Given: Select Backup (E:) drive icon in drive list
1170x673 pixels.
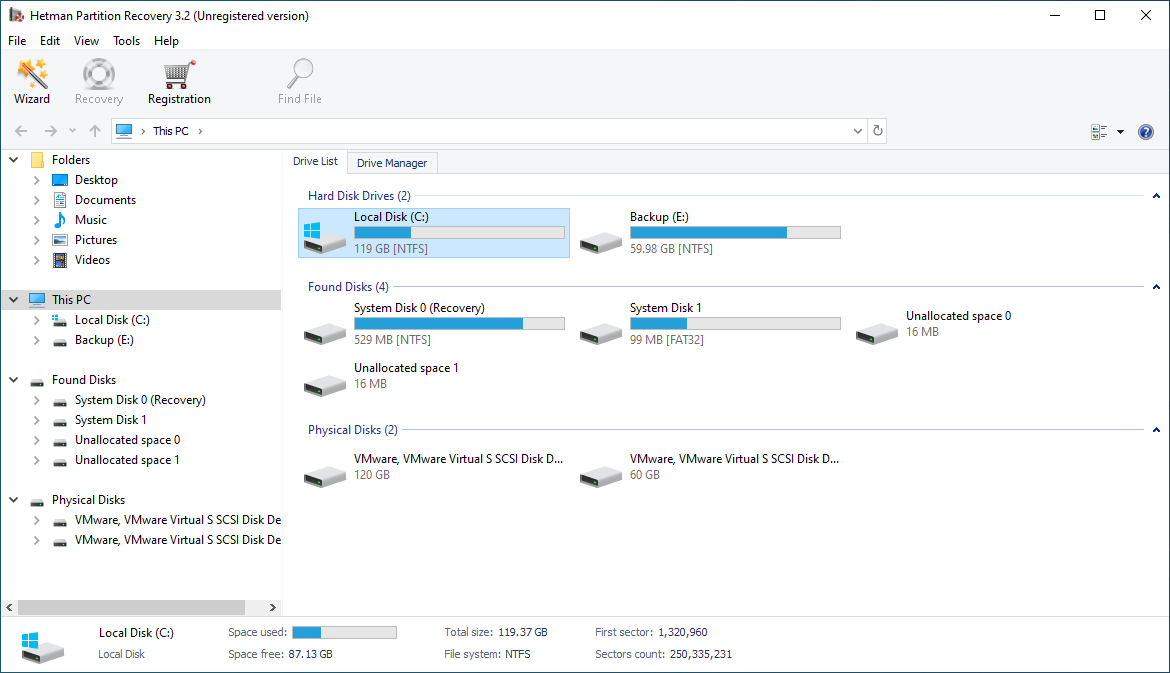Looking at the screenshot, I should (601, 241).
